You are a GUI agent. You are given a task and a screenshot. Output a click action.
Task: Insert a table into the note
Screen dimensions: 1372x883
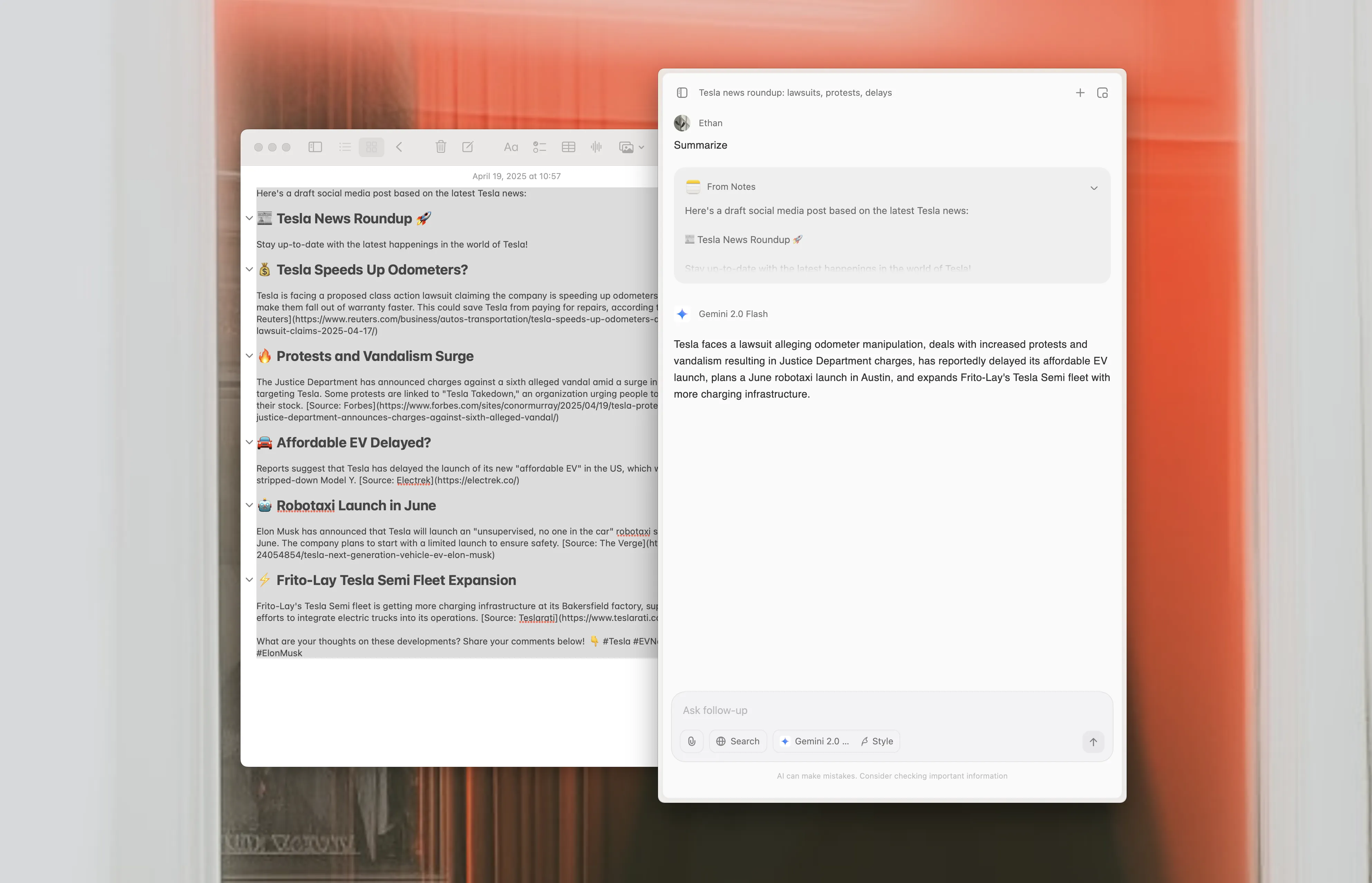pyautogui.click(x=568, y=147)
